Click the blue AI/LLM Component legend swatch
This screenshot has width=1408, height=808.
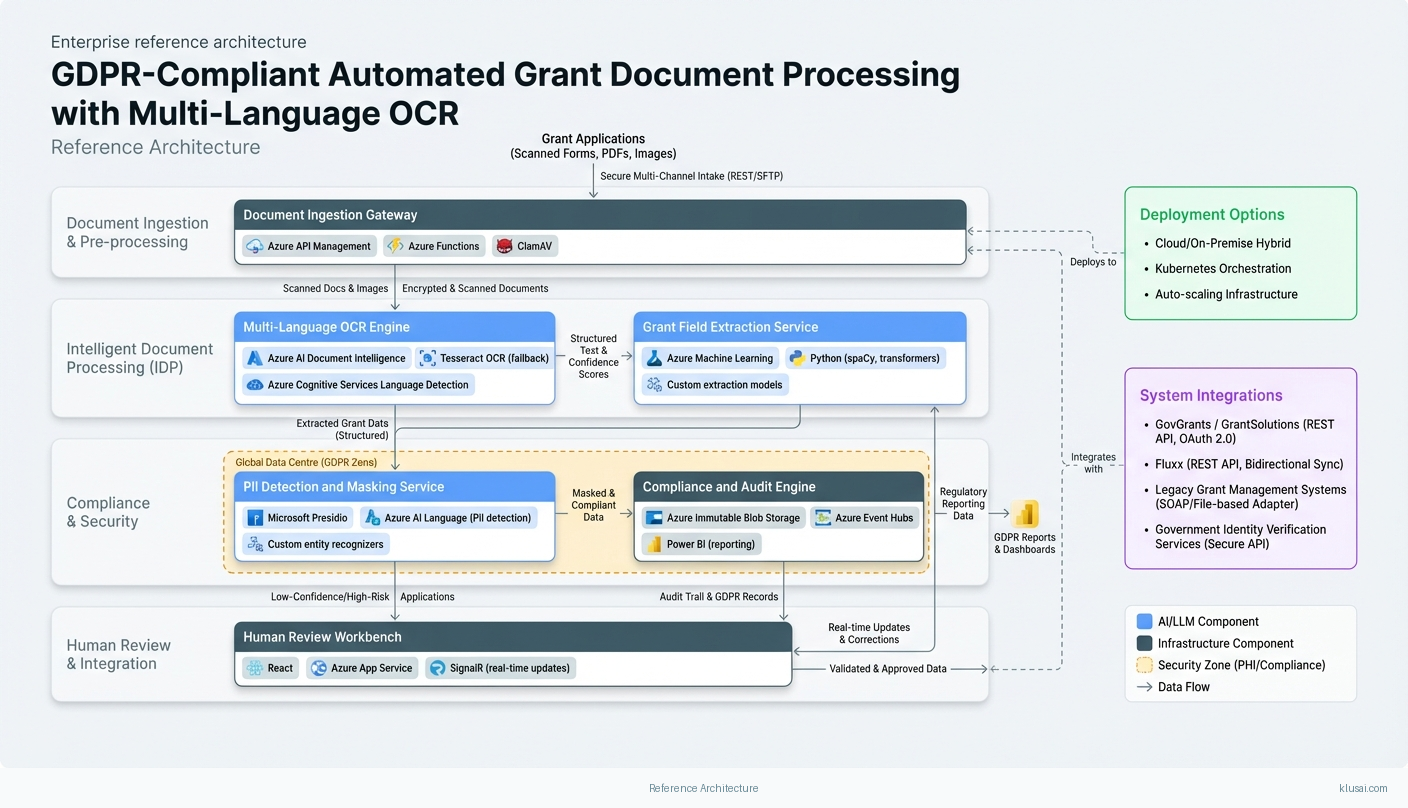click(x=1145, y=621)
